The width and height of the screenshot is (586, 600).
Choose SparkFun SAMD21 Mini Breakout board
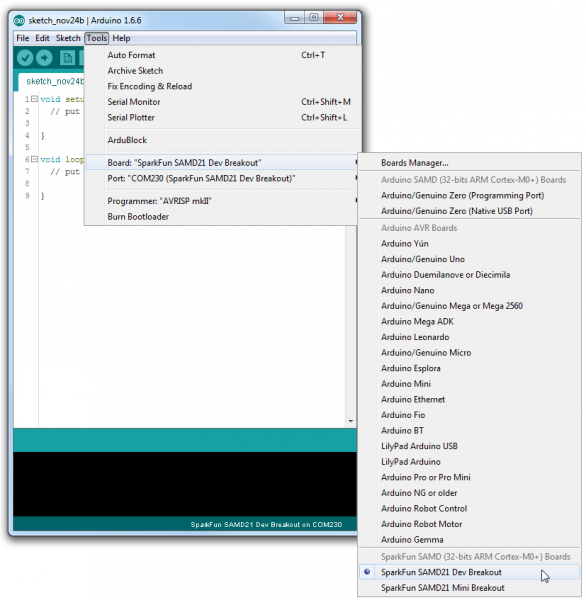coord(469,588)
